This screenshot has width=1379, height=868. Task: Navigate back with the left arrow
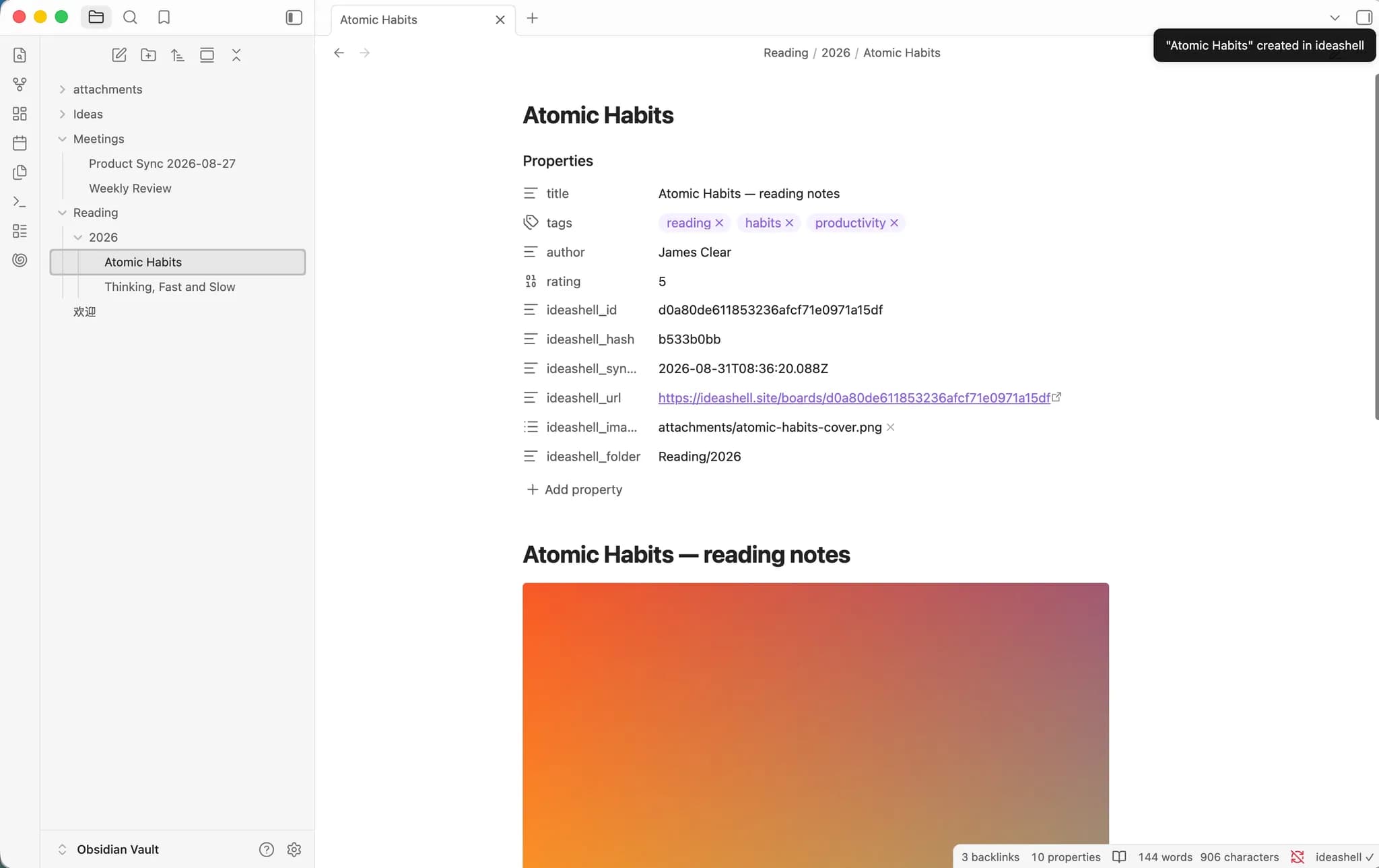339,53
